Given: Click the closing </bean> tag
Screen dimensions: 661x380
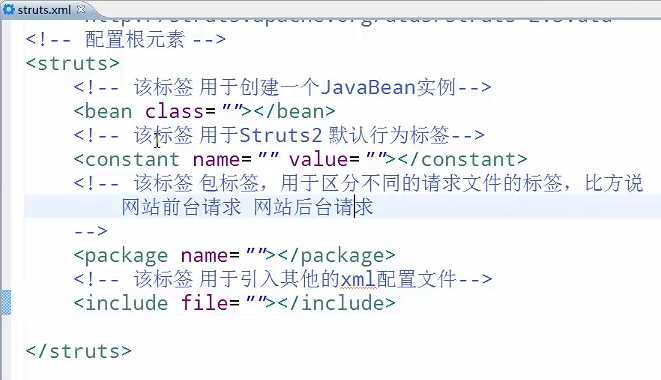Looking at the screenshot, I should point(294,111).
